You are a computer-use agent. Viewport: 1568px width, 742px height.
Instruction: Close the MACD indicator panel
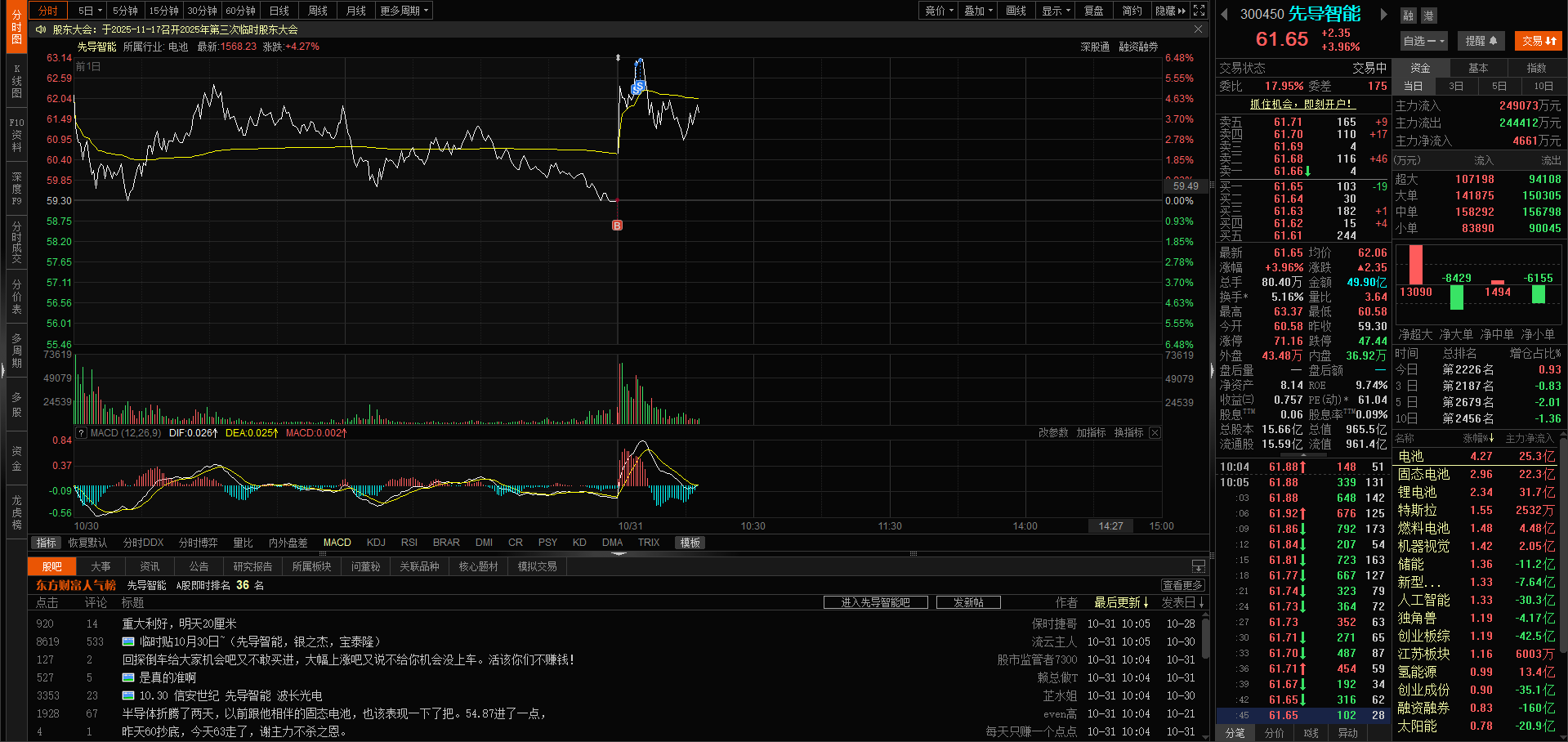(x=1155, y=433)
